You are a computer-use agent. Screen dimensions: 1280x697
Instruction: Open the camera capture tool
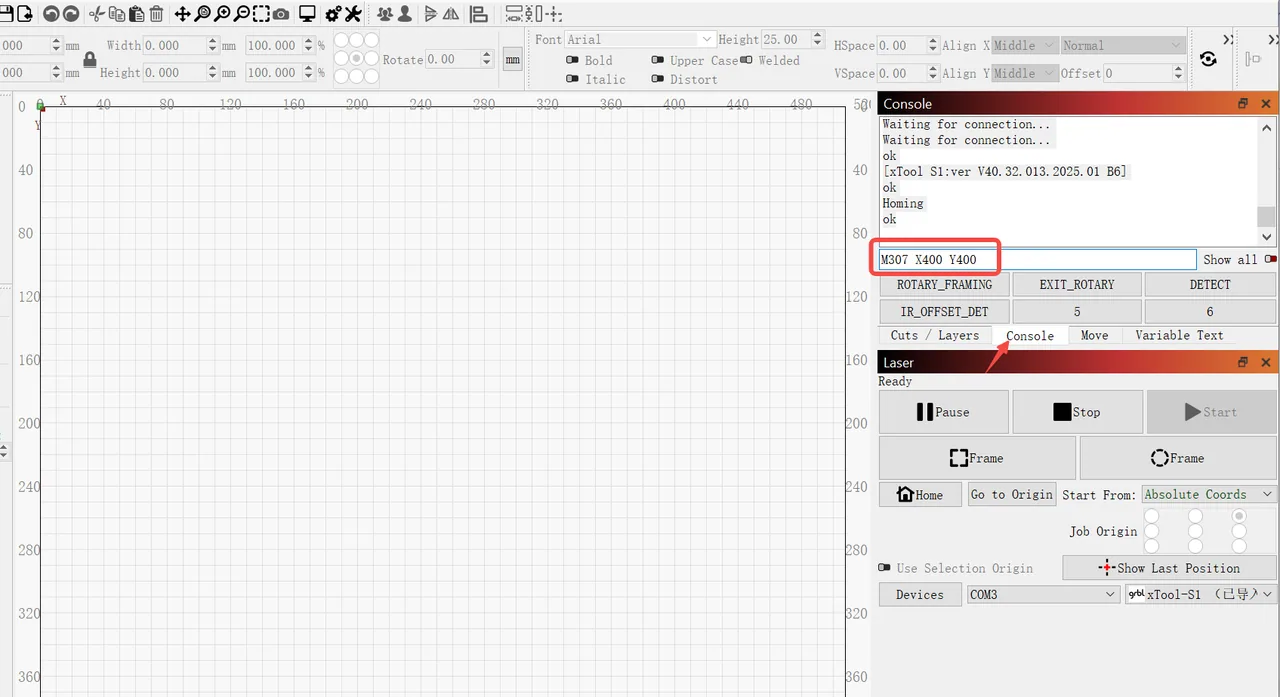(x=281, y=14)
